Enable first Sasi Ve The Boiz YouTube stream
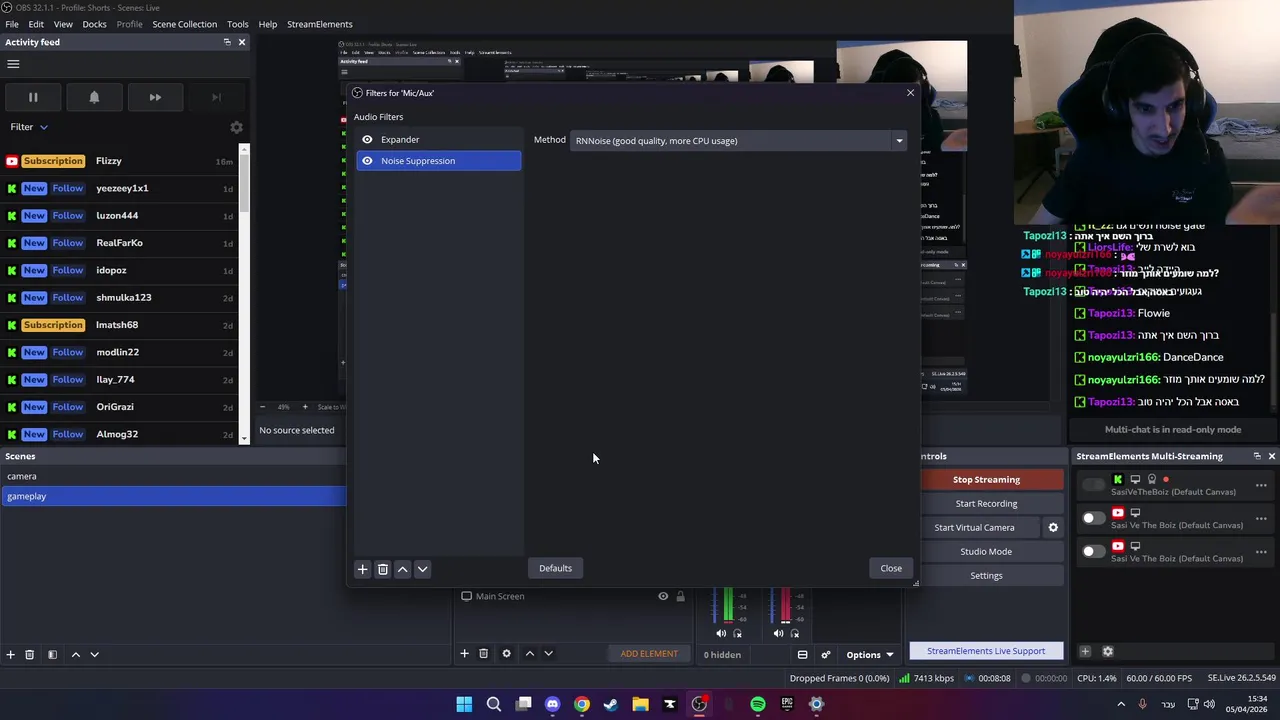 pyautogui.click(x=1094, y=518)
